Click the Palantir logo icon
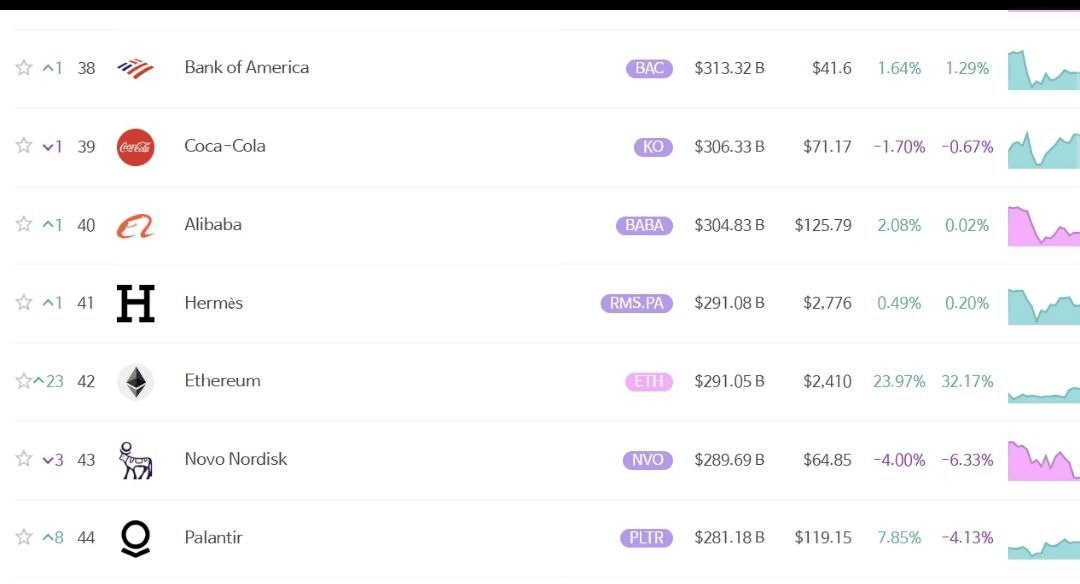Image resolution: width=1080 pixels, height=584 pixels. tap(136, 538)
